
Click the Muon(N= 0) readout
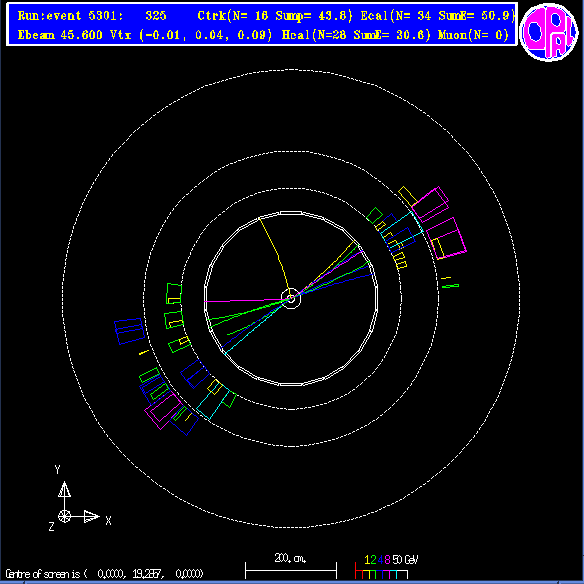(473, 35)
